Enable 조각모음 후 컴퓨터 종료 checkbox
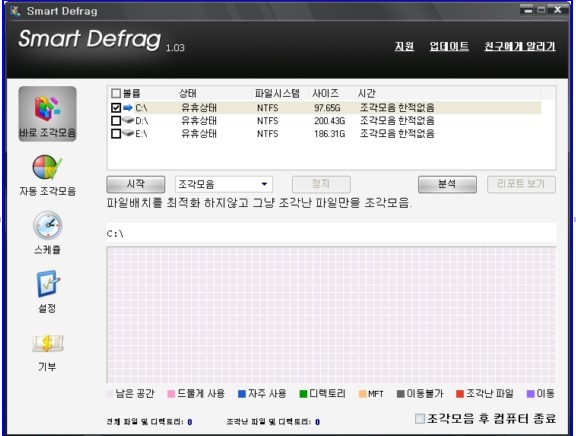 coord(420,418)
